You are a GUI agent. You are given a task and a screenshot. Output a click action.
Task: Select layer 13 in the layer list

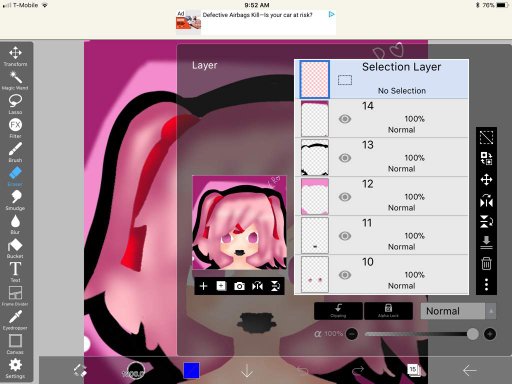pyautogui.click(x=382, y=157)
